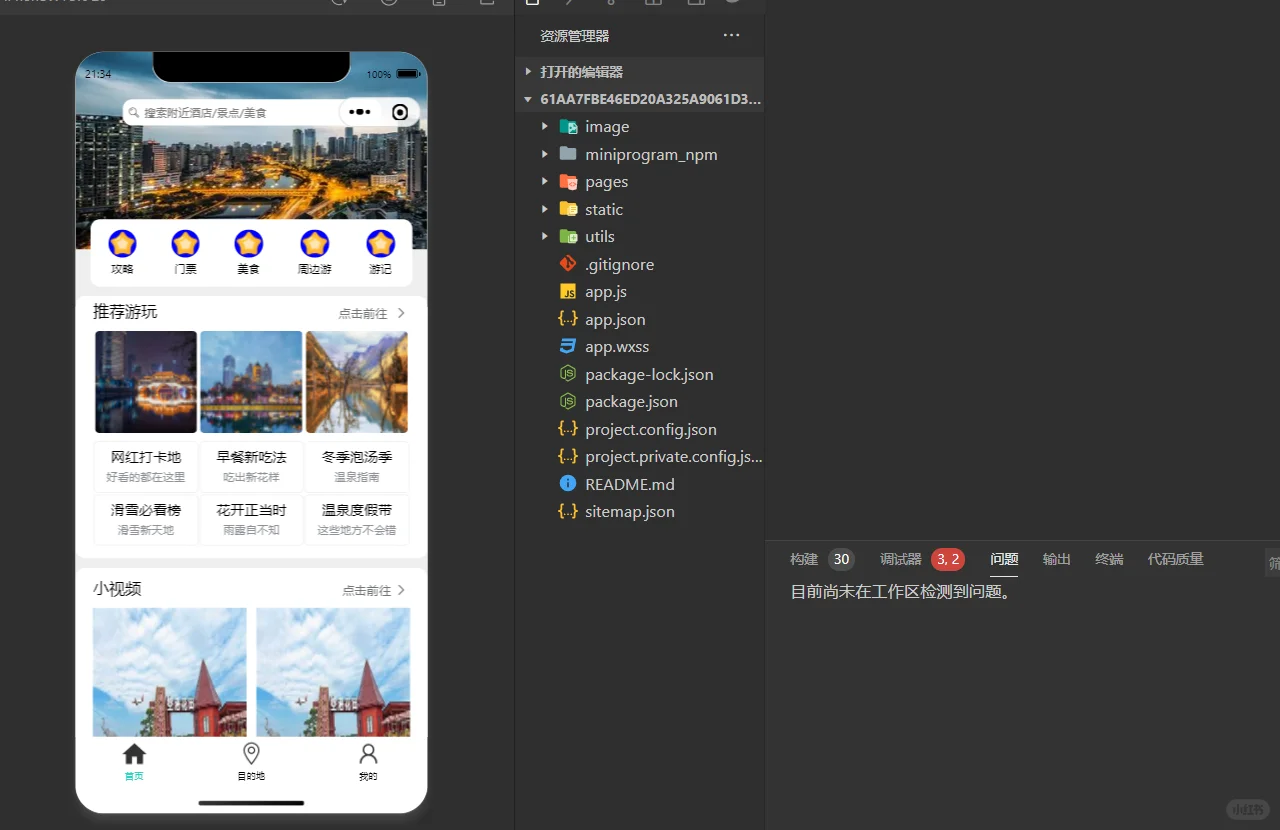Expand the pages folder arrow

coord(544,182)
